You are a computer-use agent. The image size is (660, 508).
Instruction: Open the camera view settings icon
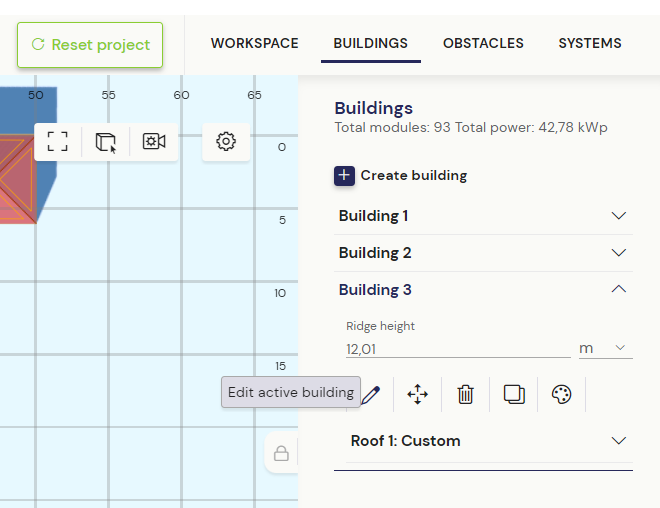[154, 141]
